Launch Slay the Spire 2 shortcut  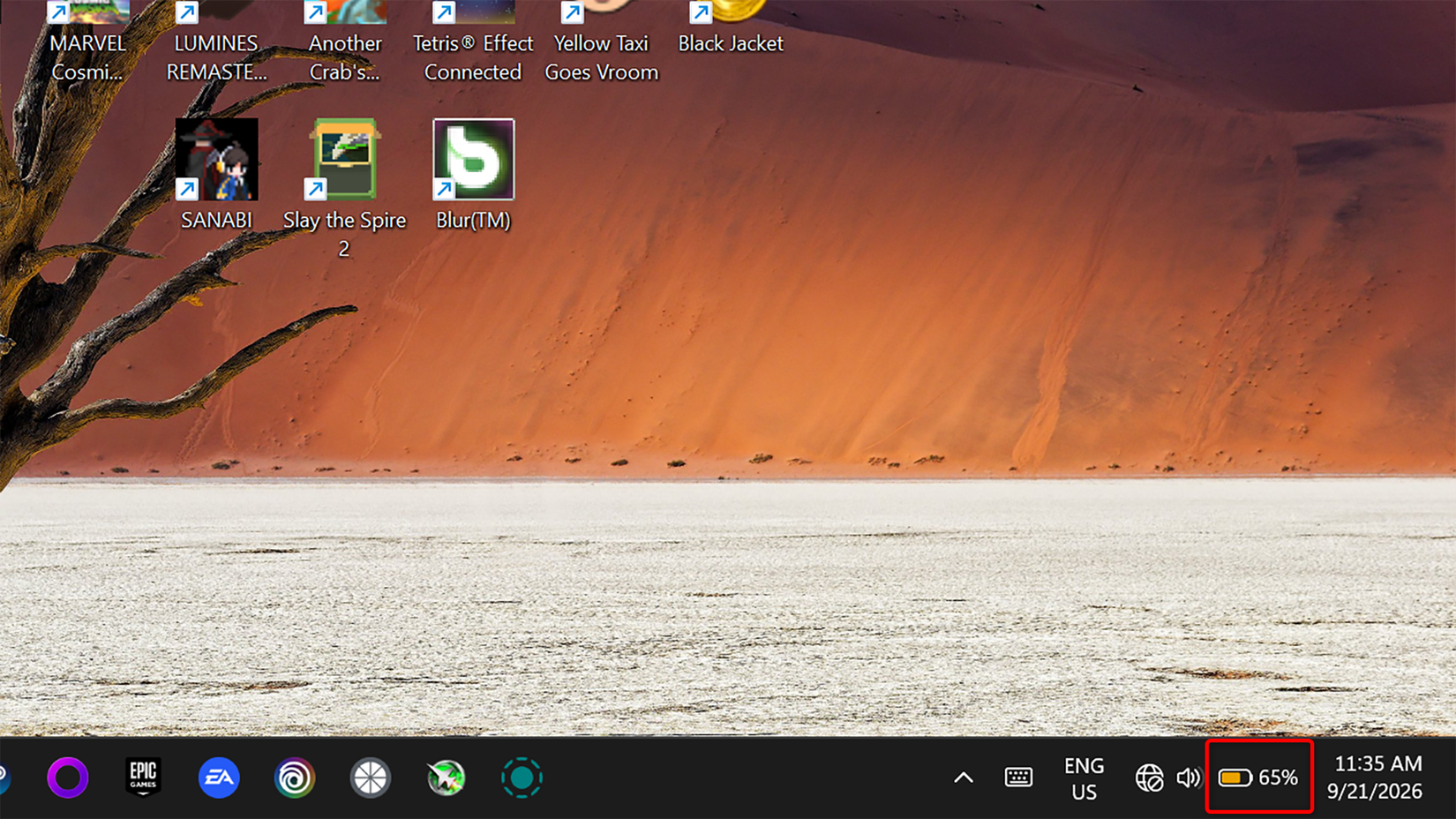click(344, 188)
